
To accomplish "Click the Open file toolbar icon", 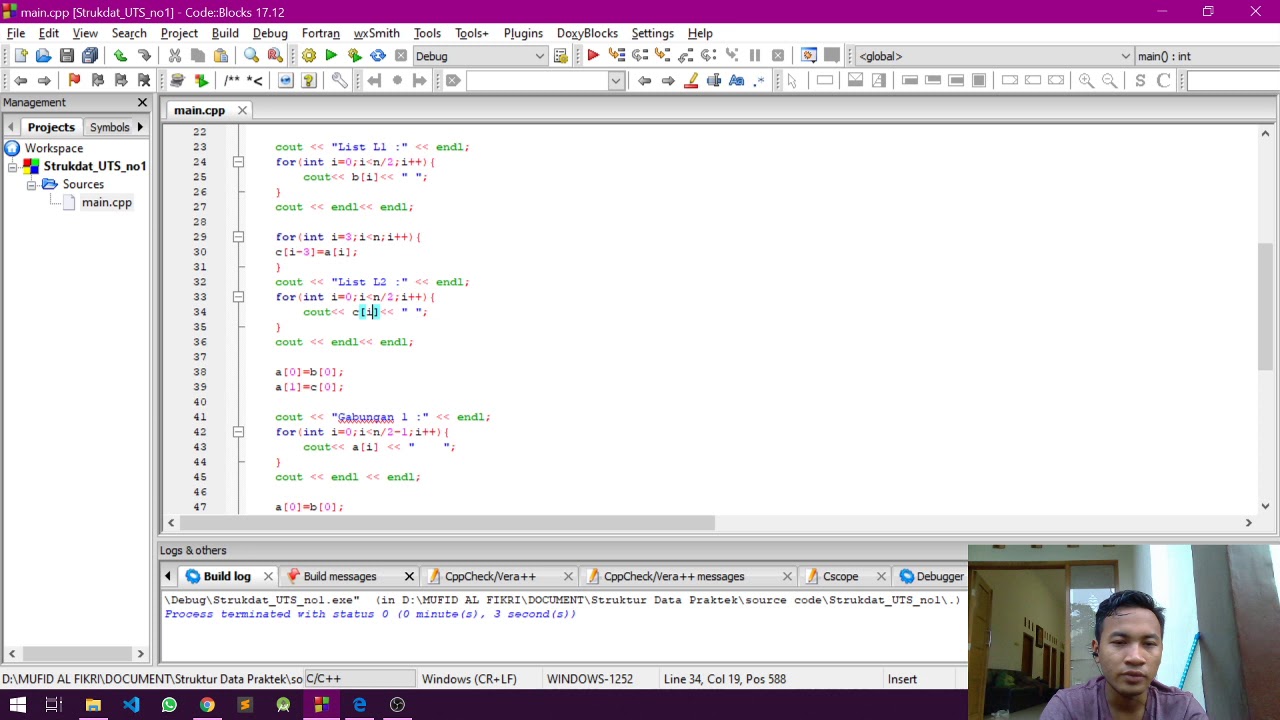I will click(43, 56).
